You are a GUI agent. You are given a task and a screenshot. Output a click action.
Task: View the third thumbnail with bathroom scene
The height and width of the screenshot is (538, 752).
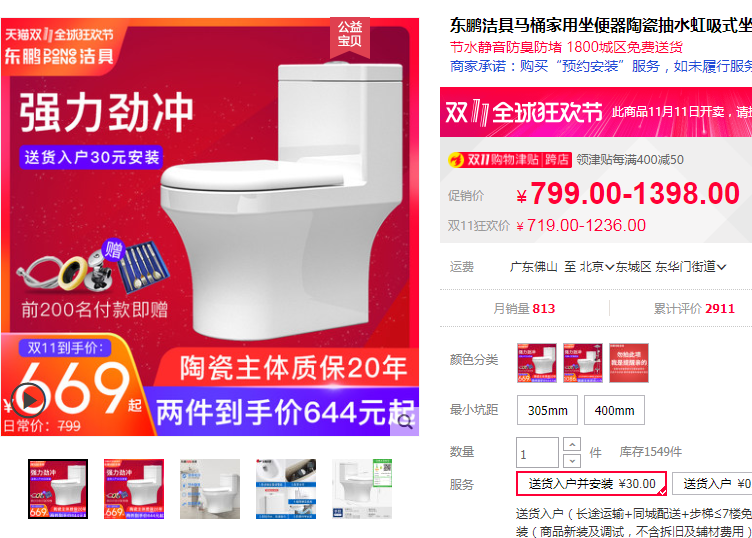[210, 489]
